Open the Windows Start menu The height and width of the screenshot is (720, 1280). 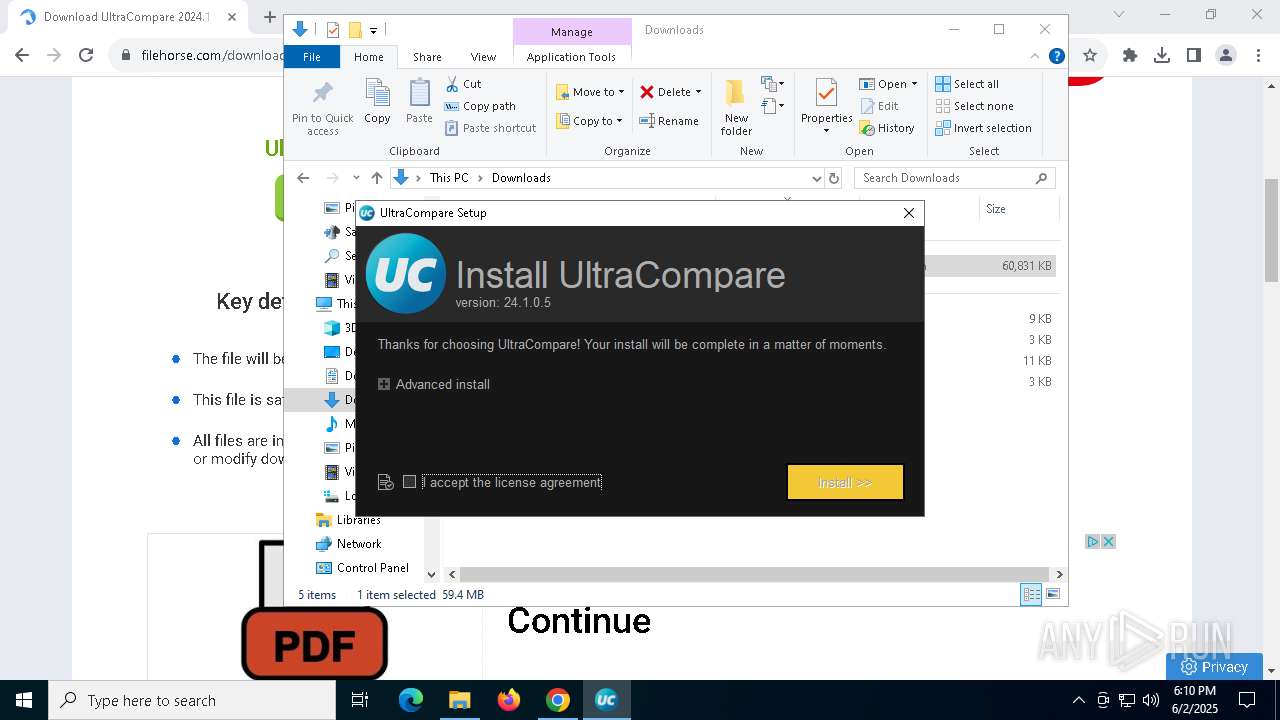[24, 700]
